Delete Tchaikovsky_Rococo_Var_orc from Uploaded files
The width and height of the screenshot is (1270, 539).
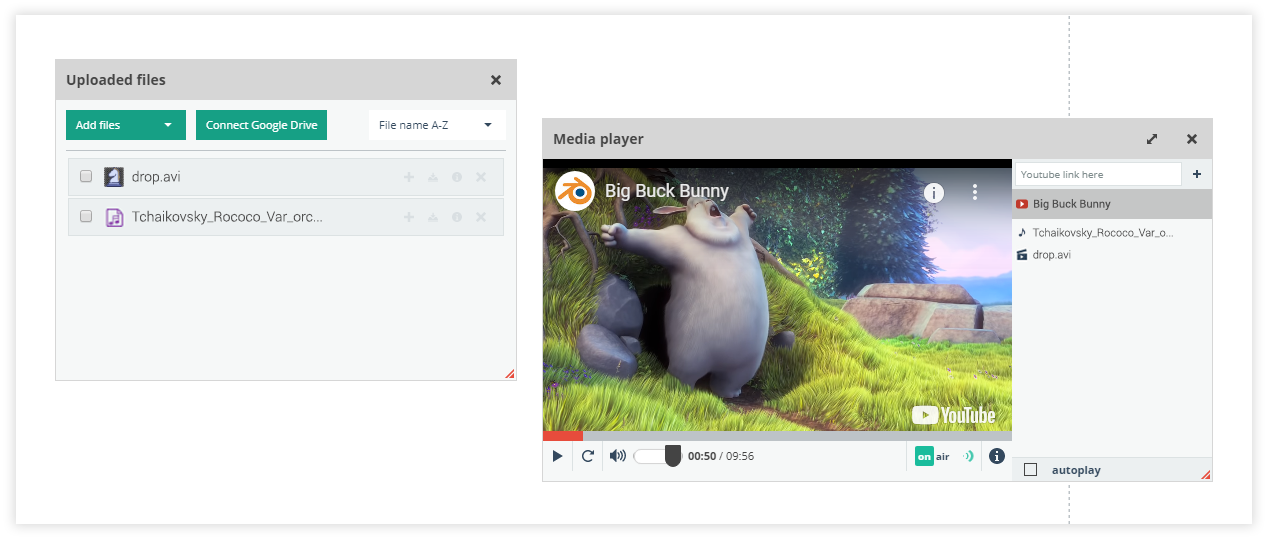(x=481, y=217)
